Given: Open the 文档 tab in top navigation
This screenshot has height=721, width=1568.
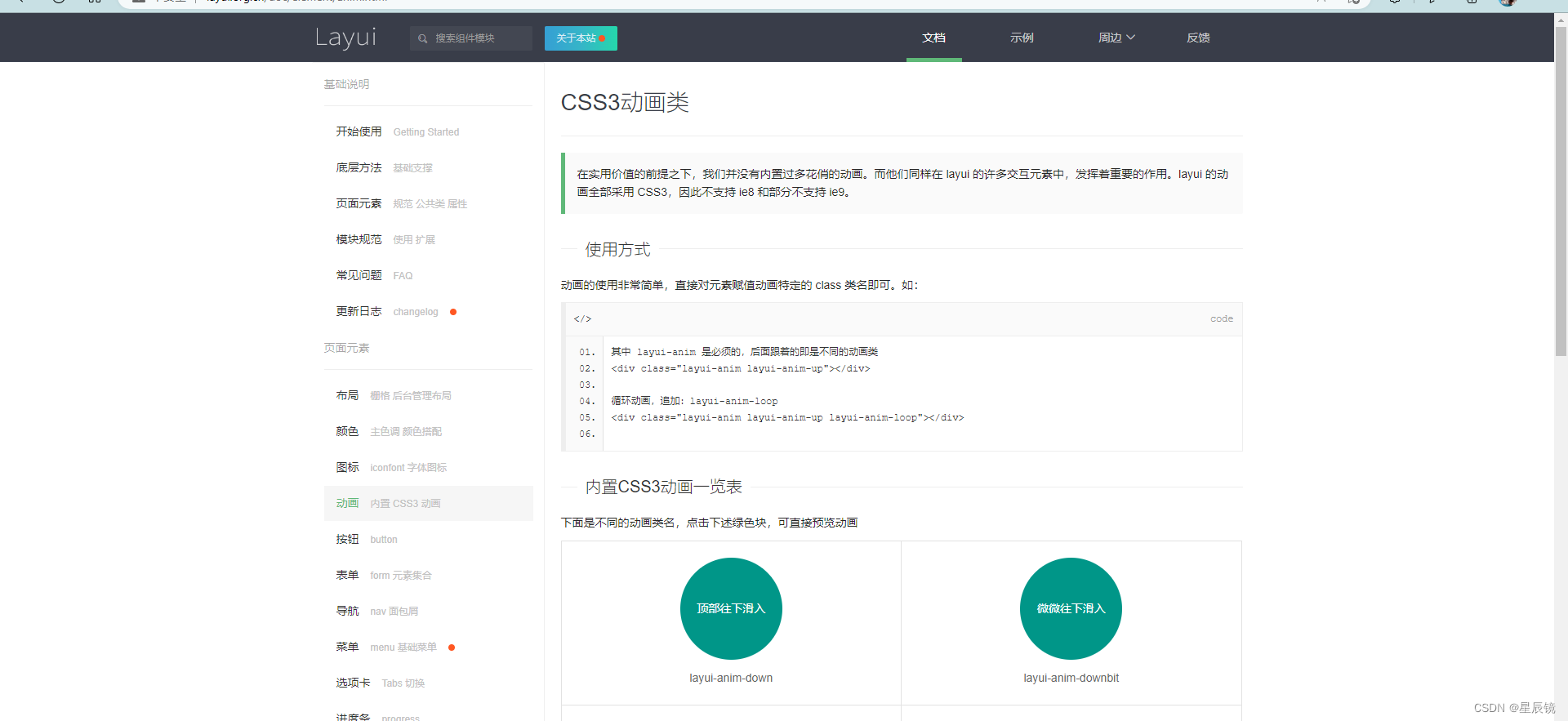Looking at the screenshot, I should [x=934, y=38].
